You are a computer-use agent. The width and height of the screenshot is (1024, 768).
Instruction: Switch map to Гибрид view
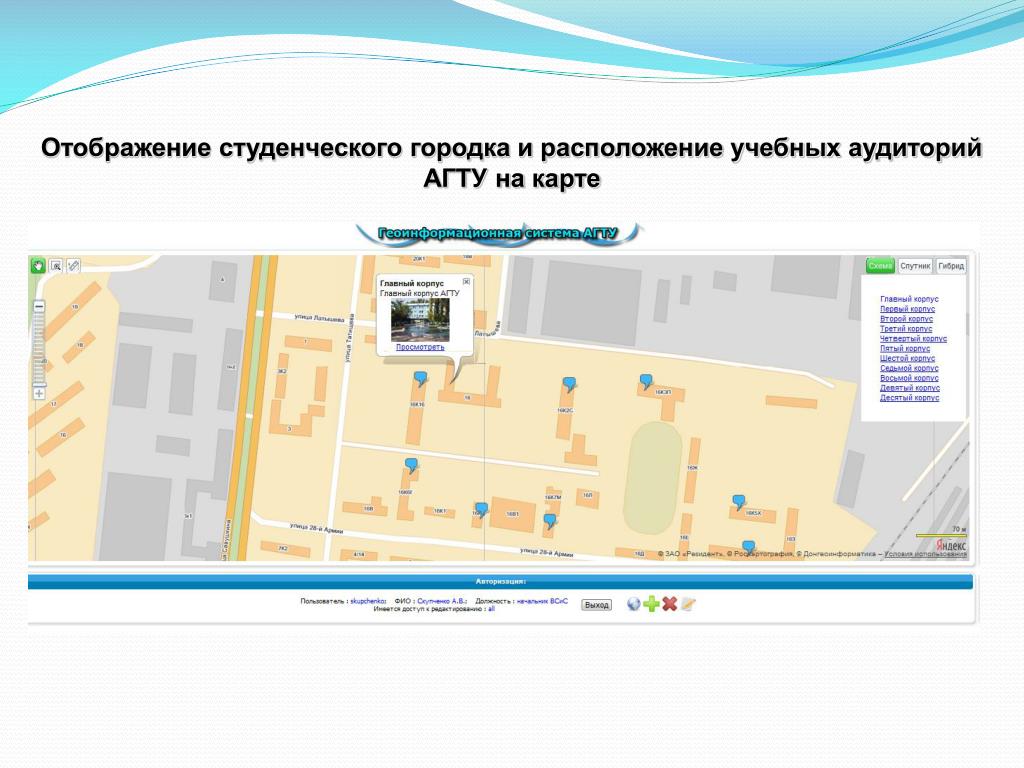tap(951, 266)
